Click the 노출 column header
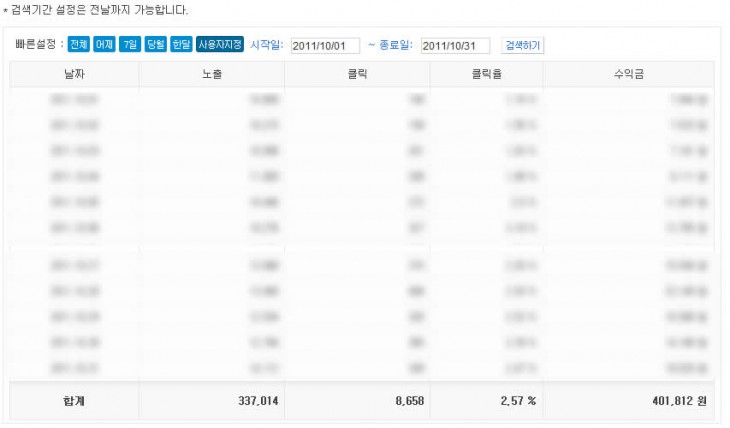Viewport: 730px width, 428px height. point(211,74)
